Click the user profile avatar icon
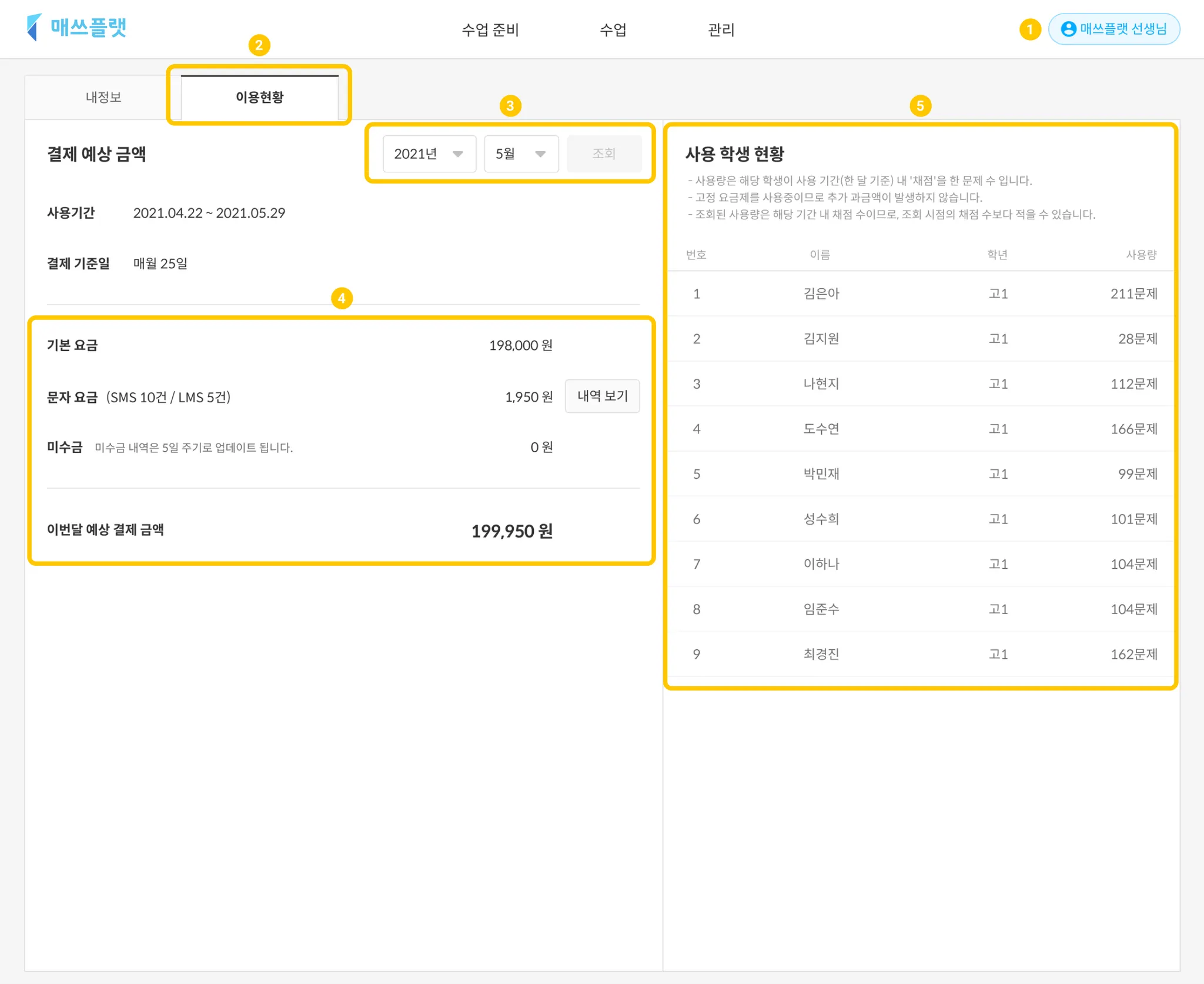 [1068, 29]
